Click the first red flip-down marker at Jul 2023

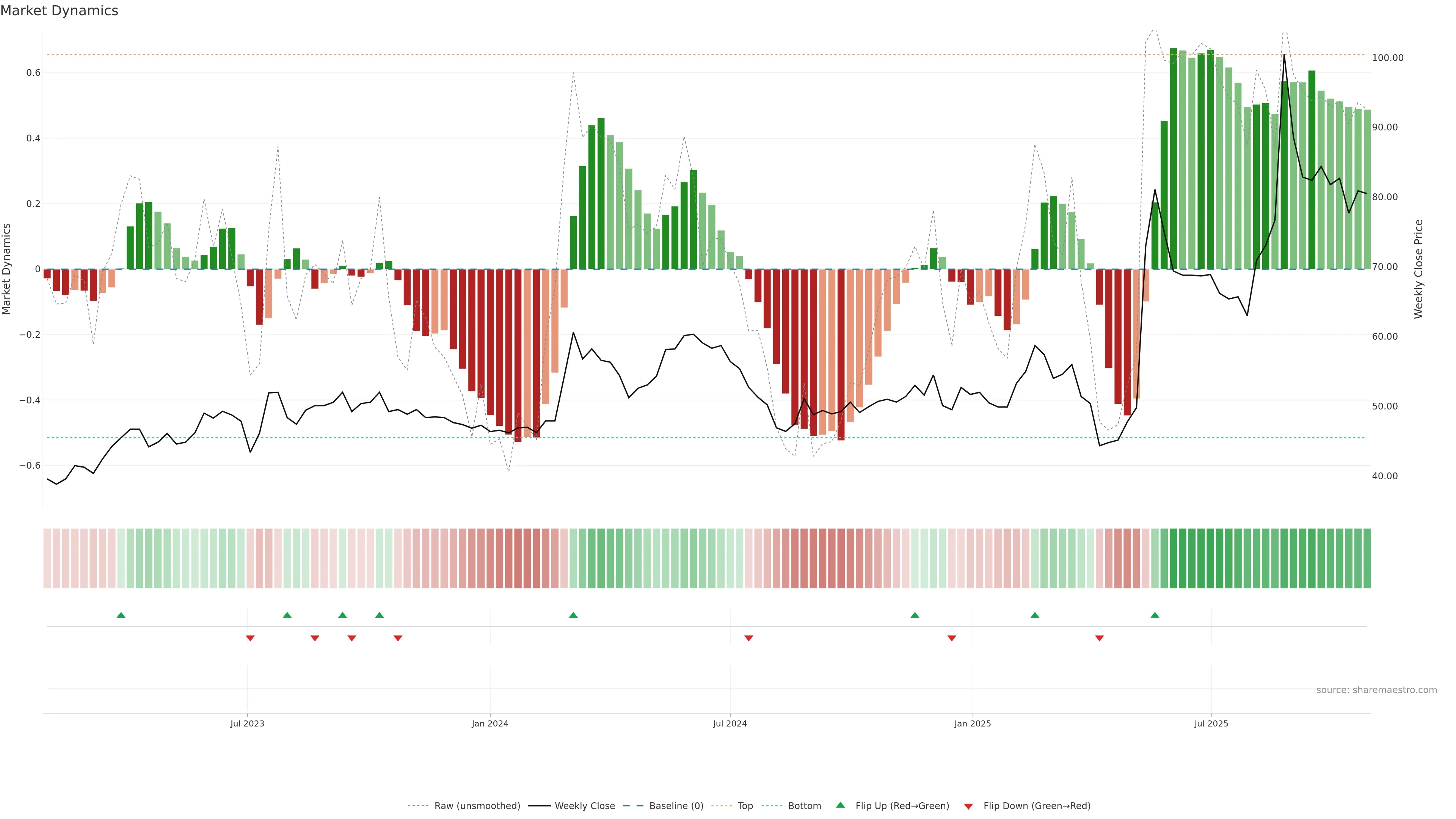pos(250,638)
